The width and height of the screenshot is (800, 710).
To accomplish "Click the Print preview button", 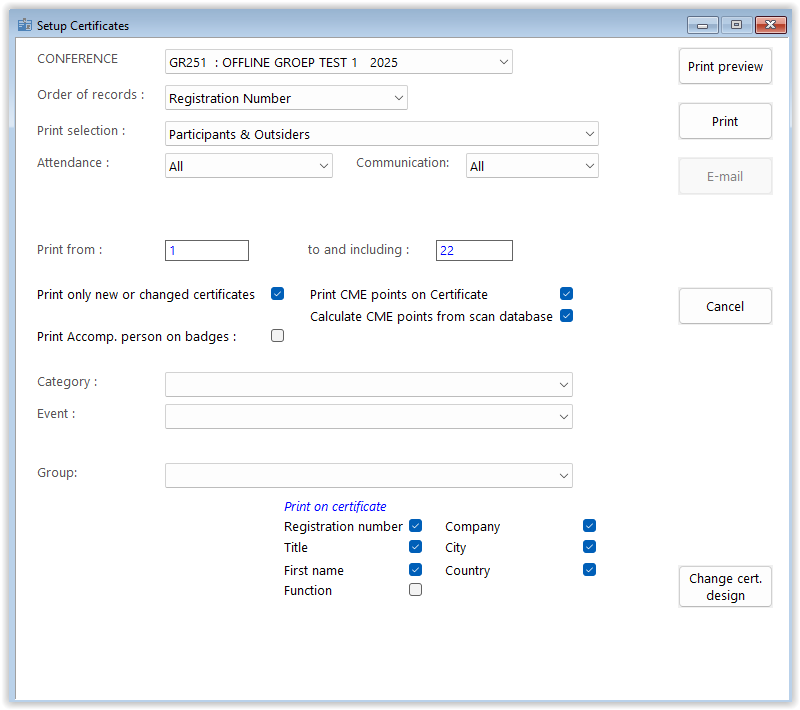I will pos(725,67).
